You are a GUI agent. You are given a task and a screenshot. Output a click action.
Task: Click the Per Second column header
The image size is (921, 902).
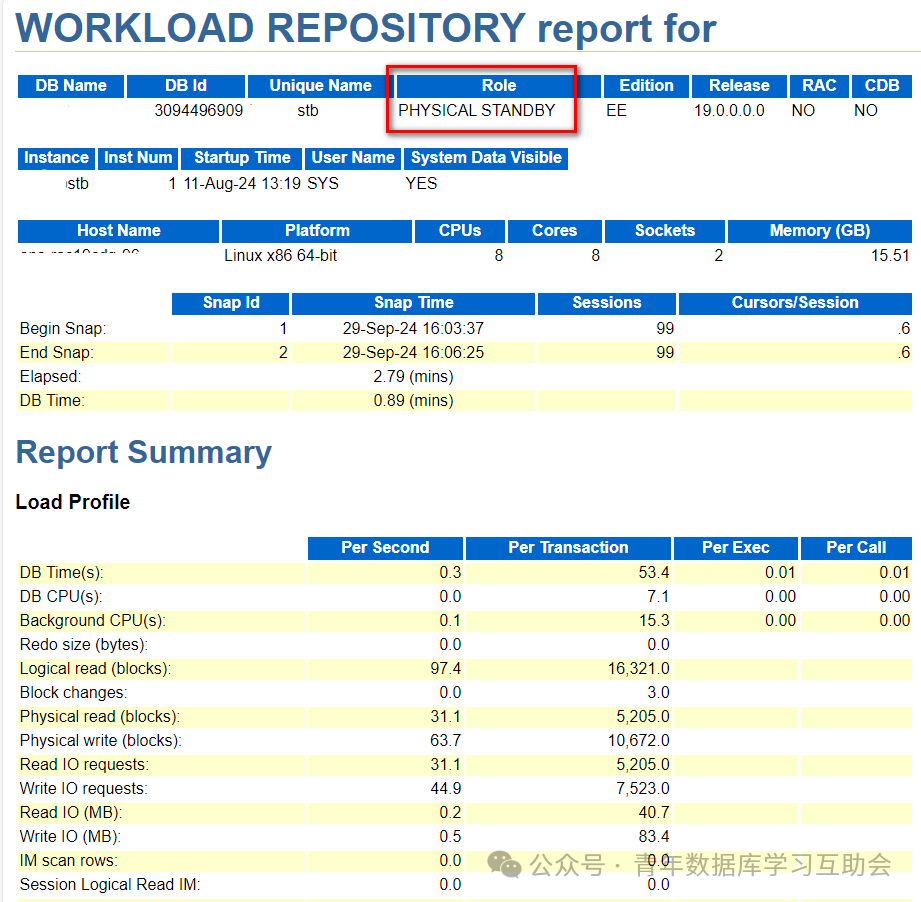(385, 548)
